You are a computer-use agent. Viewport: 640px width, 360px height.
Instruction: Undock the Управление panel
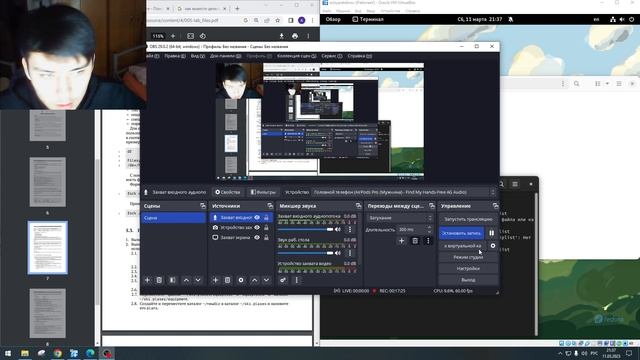point(495,206)
